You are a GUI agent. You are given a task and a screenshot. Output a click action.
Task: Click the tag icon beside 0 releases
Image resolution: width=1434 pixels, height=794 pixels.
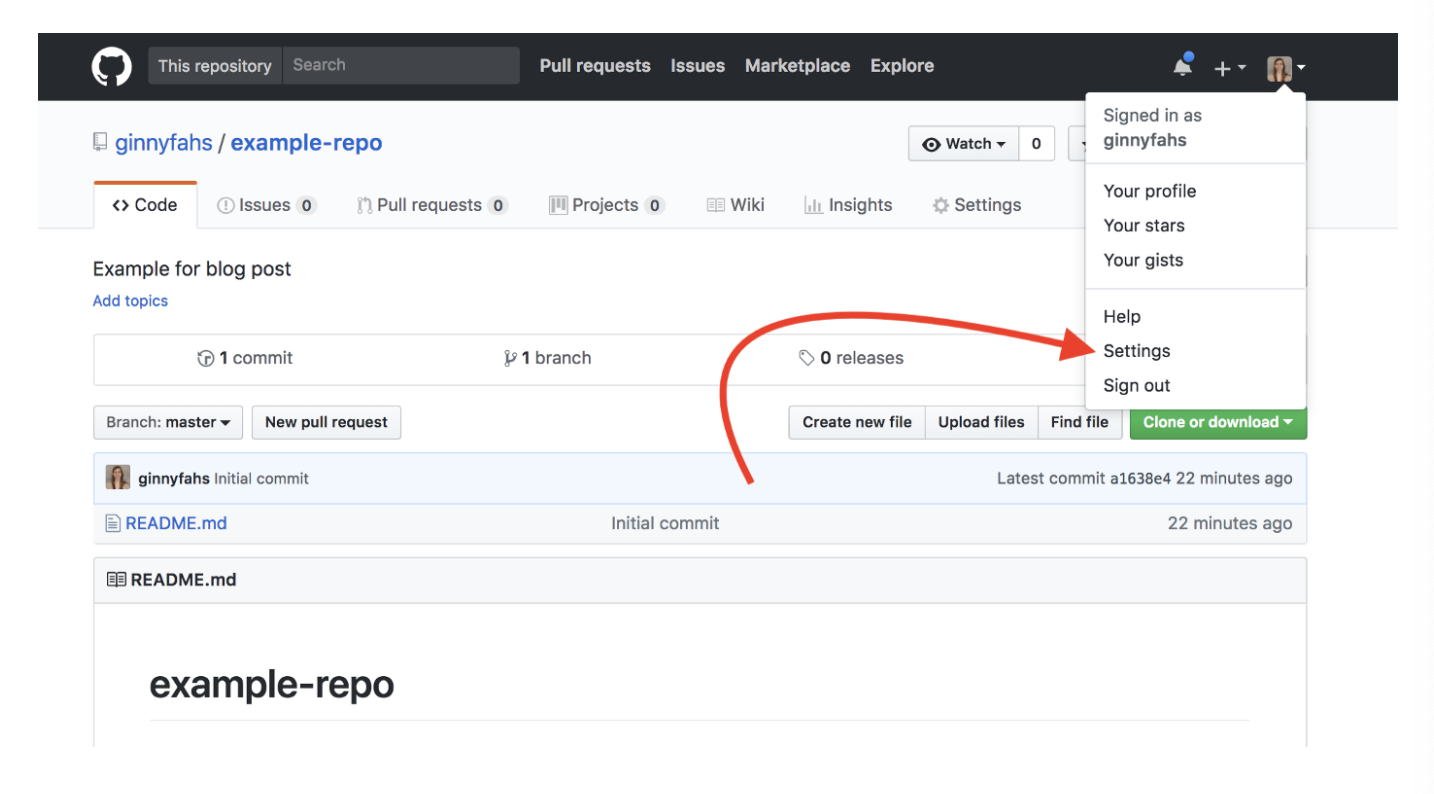pos(806,358)
